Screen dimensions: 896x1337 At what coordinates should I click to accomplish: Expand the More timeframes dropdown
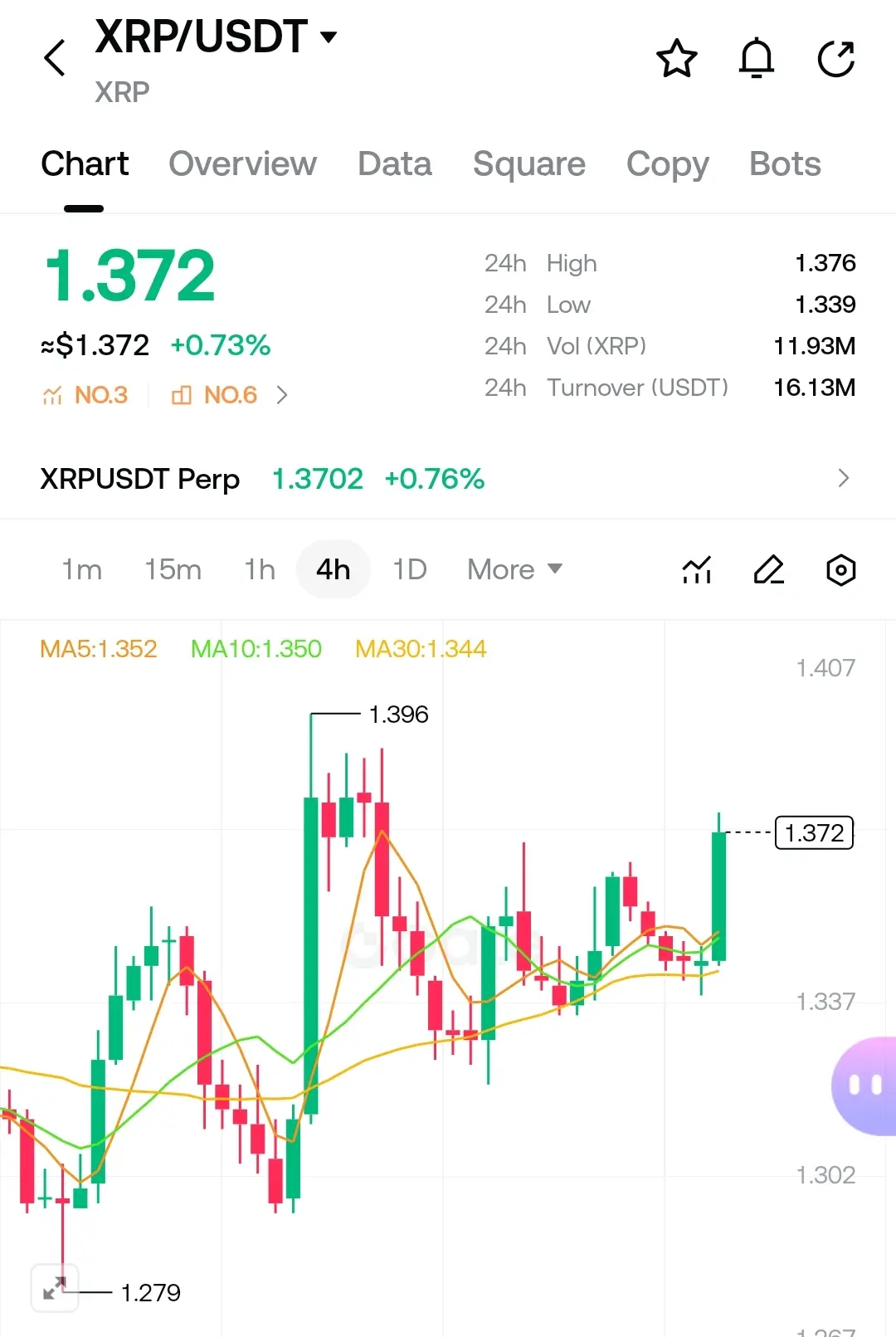point(515,569)
